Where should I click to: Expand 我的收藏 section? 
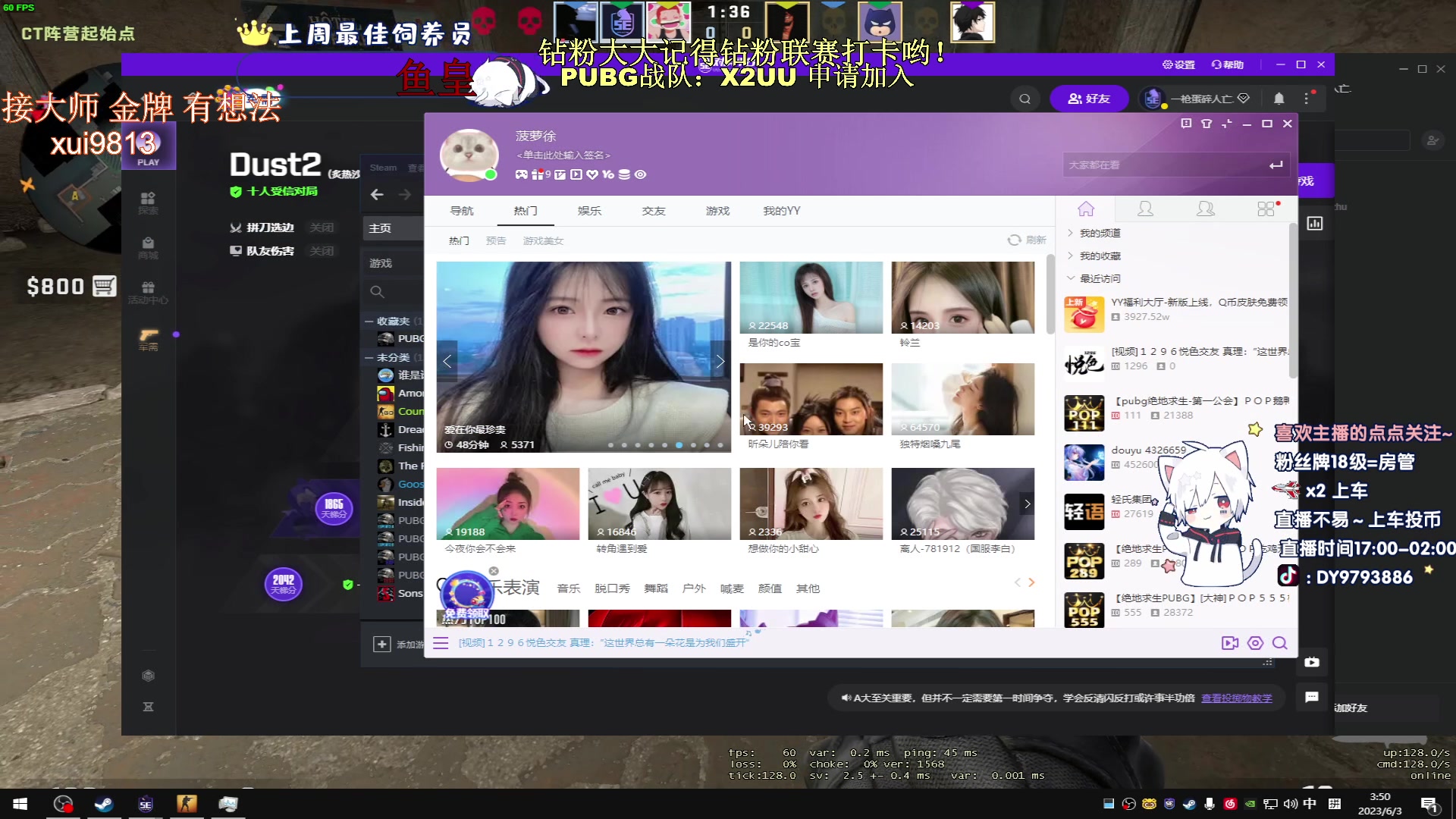click(1100, 256)
